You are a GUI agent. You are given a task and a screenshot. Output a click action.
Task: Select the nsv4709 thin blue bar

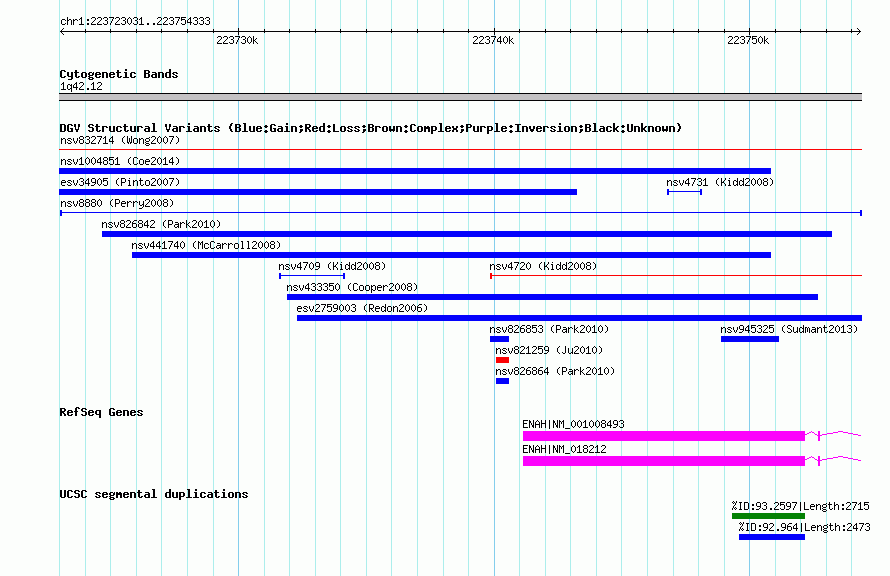pyautogui.click(x=312, y=276)
